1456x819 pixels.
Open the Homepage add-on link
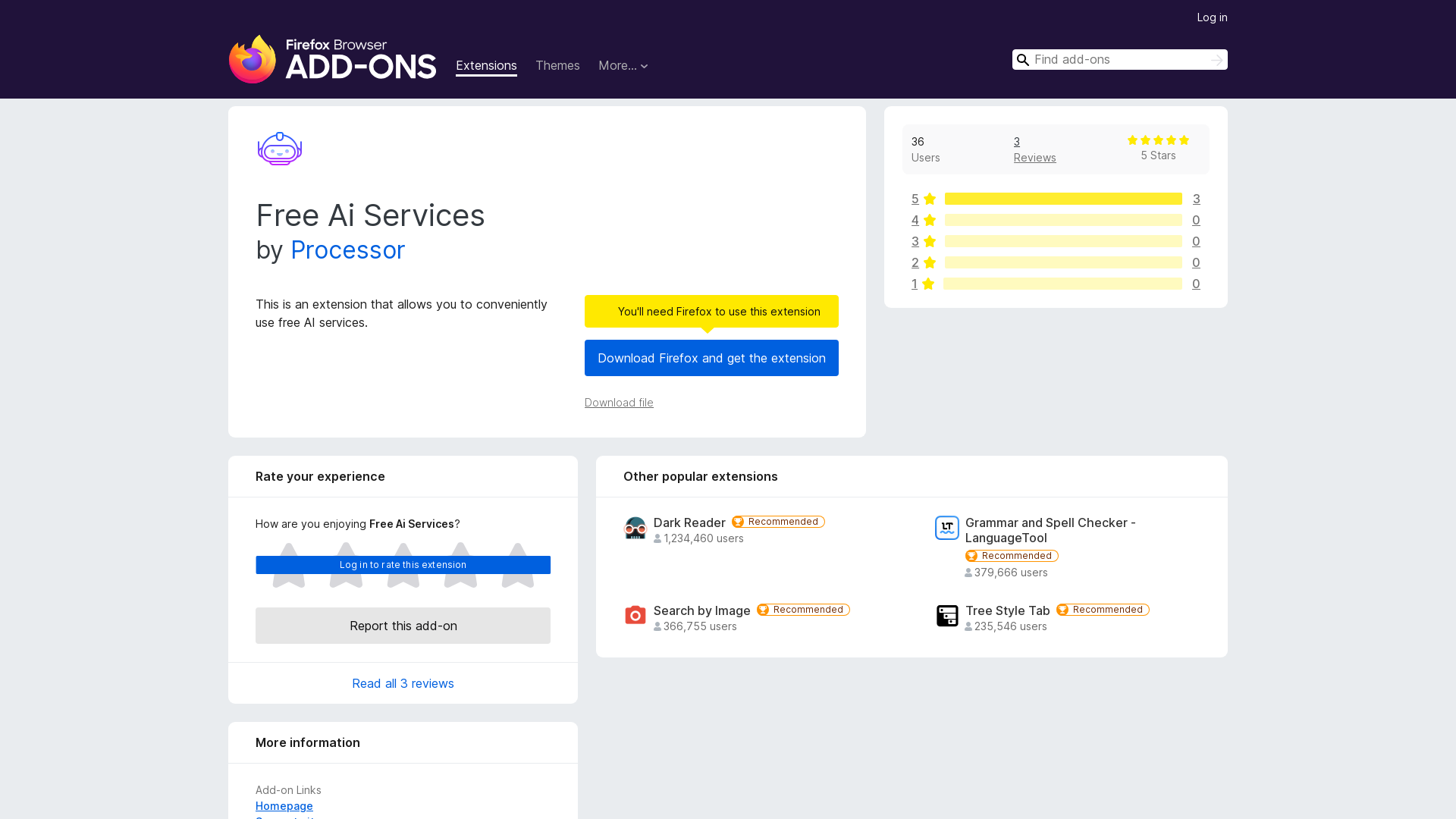point(284,806)
